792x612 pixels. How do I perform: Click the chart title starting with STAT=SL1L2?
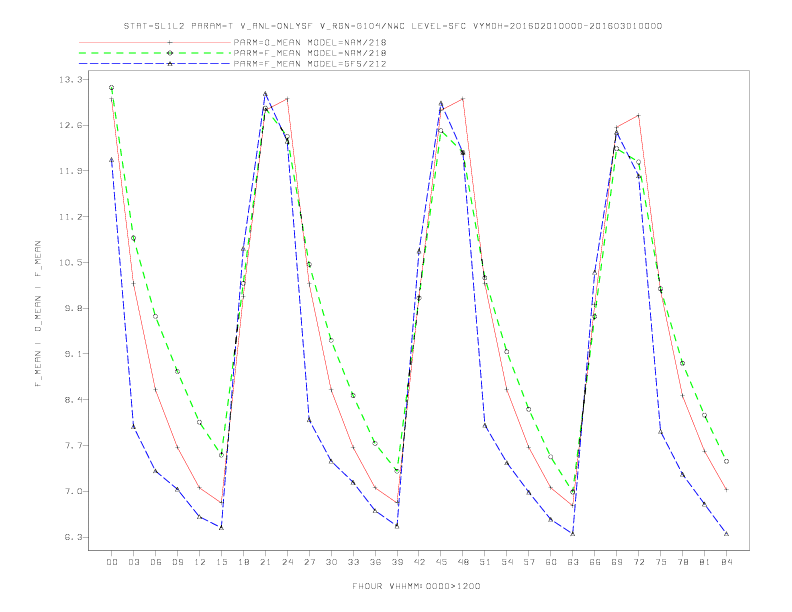(392, 26)
